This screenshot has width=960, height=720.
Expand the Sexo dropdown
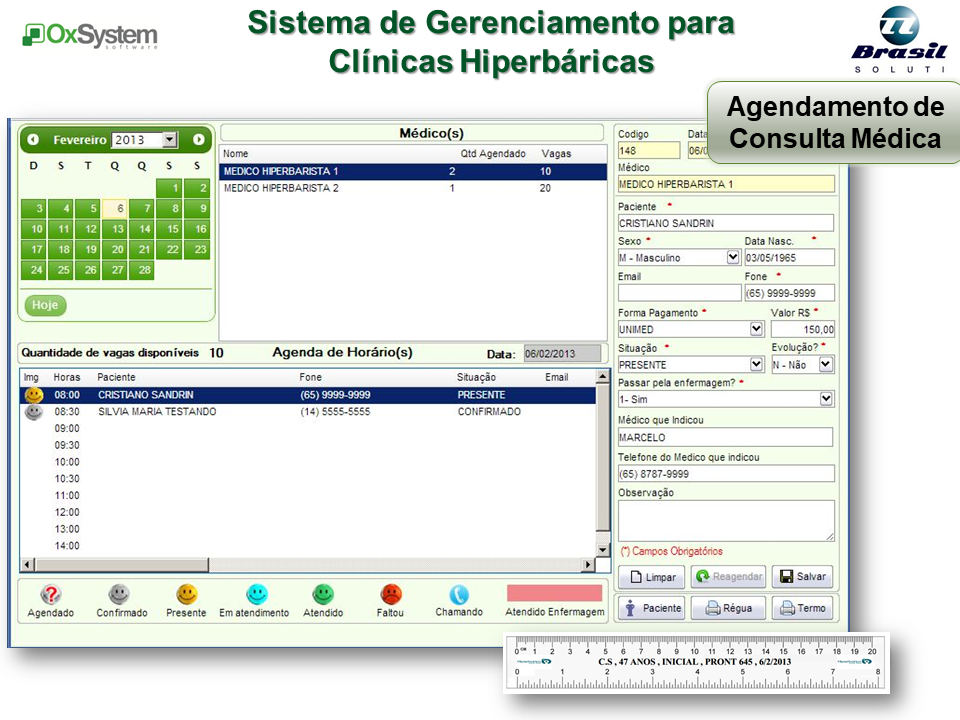[x=732, y=257]
